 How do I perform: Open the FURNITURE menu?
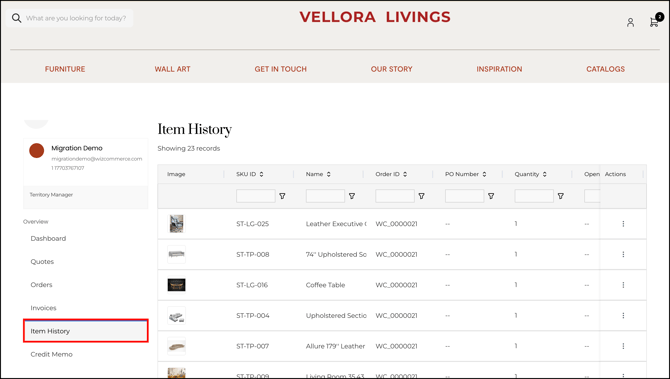point(65,69)
